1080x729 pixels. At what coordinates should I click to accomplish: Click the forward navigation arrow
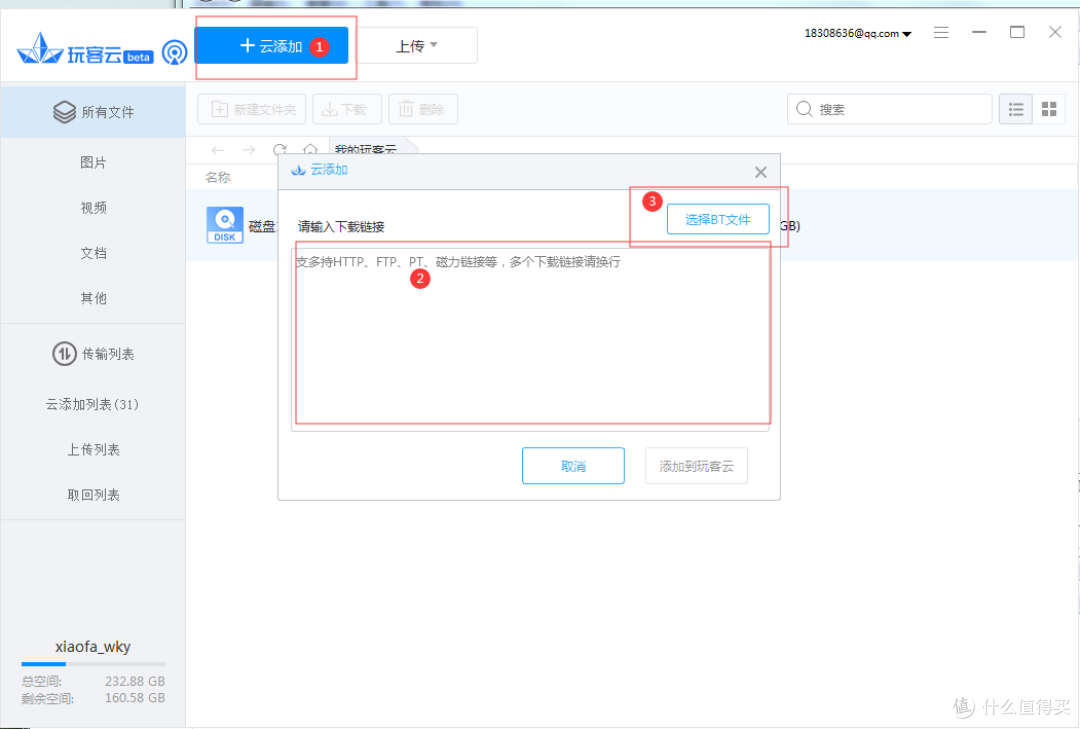[x=249, y=150]
